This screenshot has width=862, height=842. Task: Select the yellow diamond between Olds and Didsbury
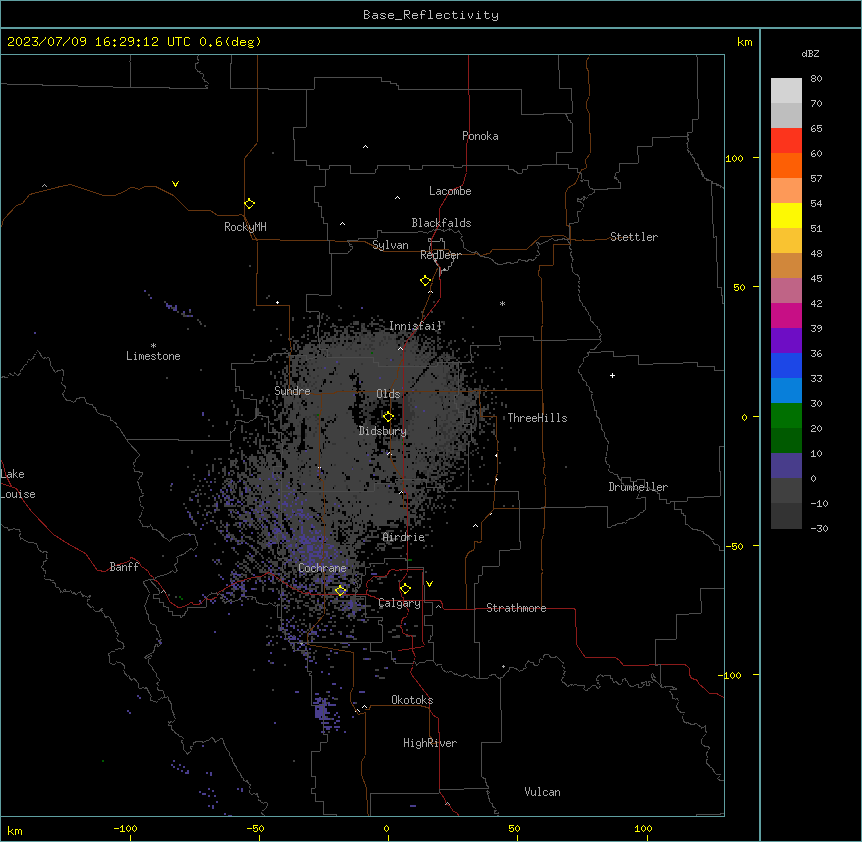[388, 417]
